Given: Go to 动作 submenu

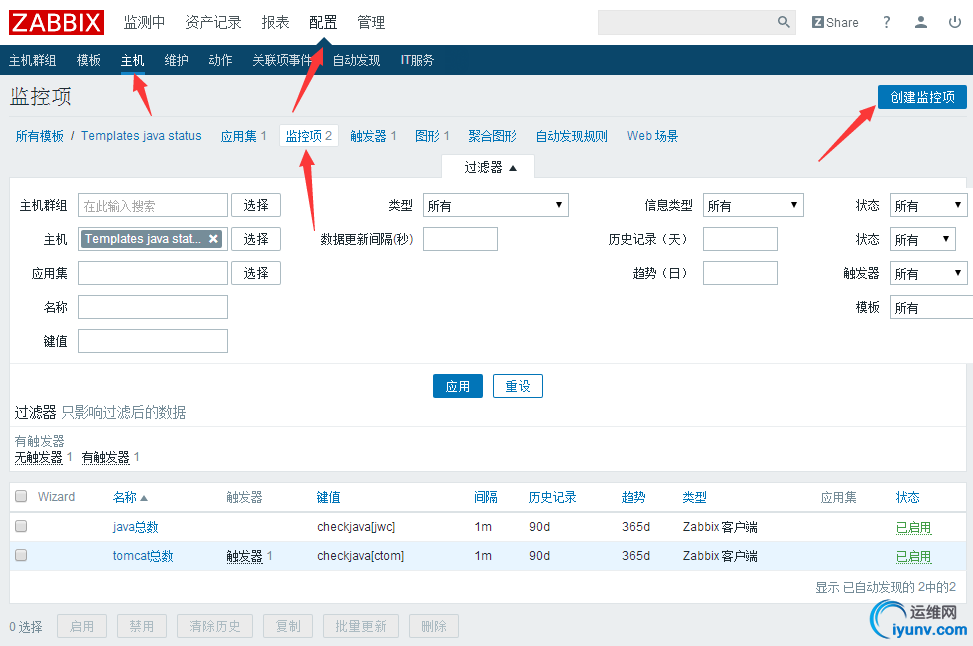Looking at the screenshot, I should 220,60.
